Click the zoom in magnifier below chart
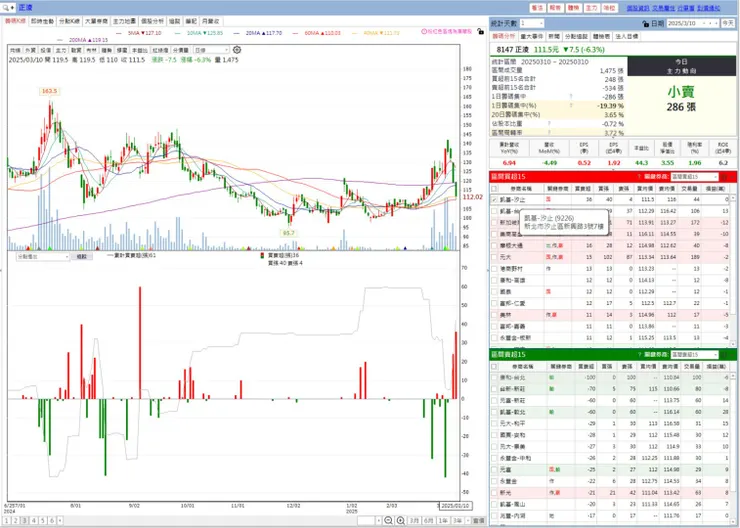This screenshot has height=528, width=740. coord(401,520)
